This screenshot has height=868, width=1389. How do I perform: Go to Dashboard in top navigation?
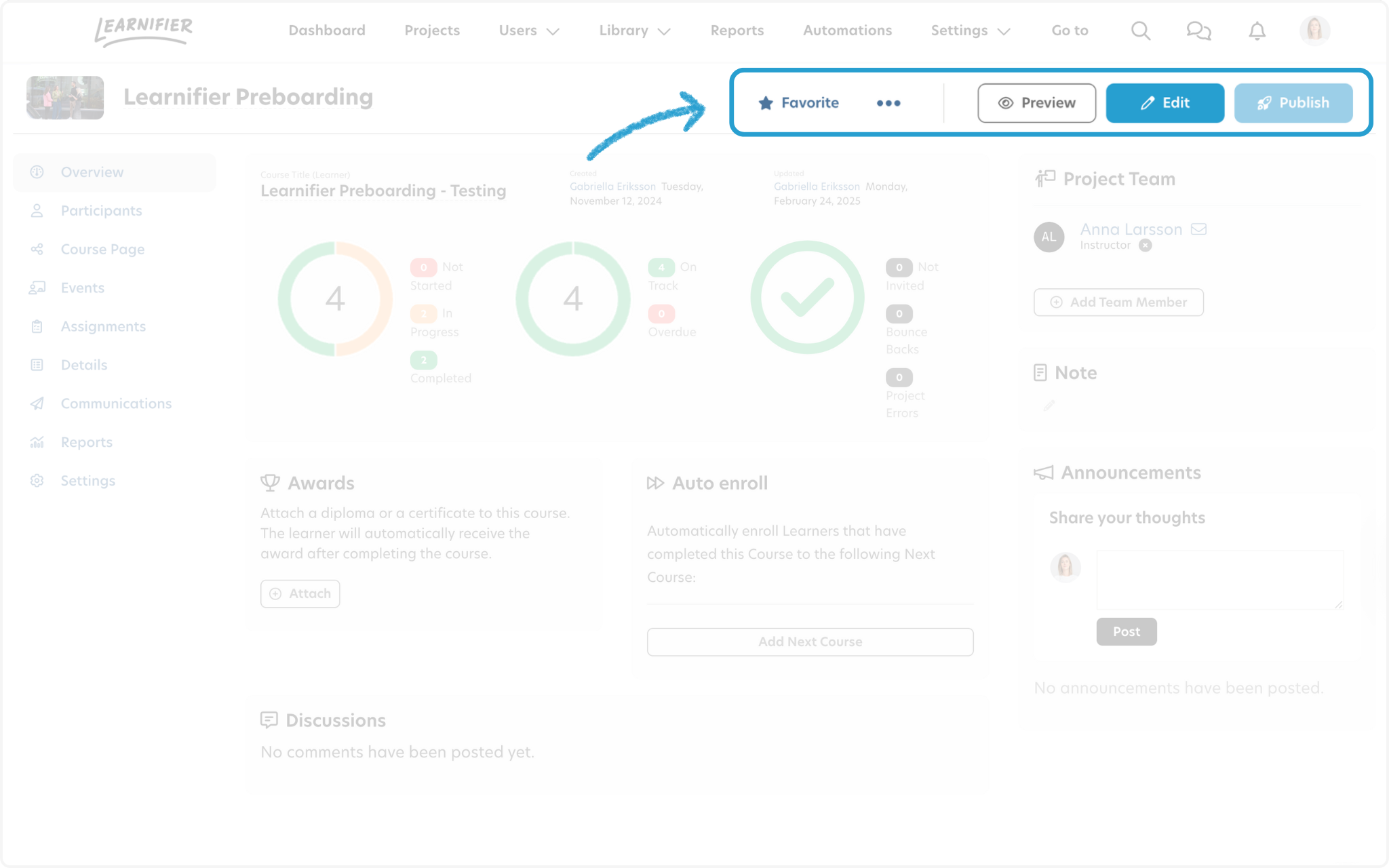point(327,31)
